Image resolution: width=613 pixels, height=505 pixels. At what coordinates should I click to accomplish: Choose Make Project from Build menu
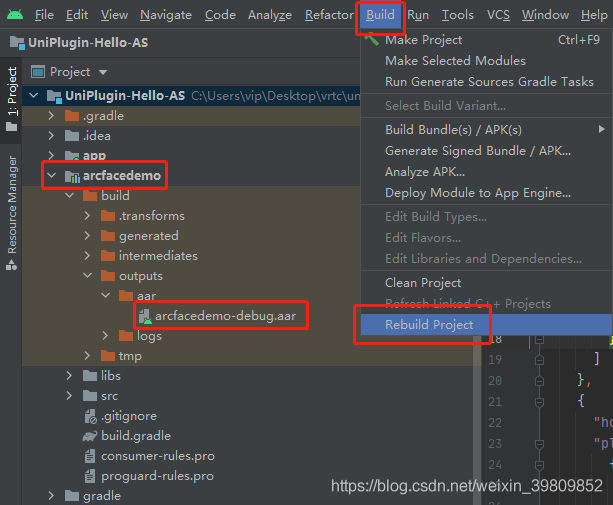[x=486, y=40]
